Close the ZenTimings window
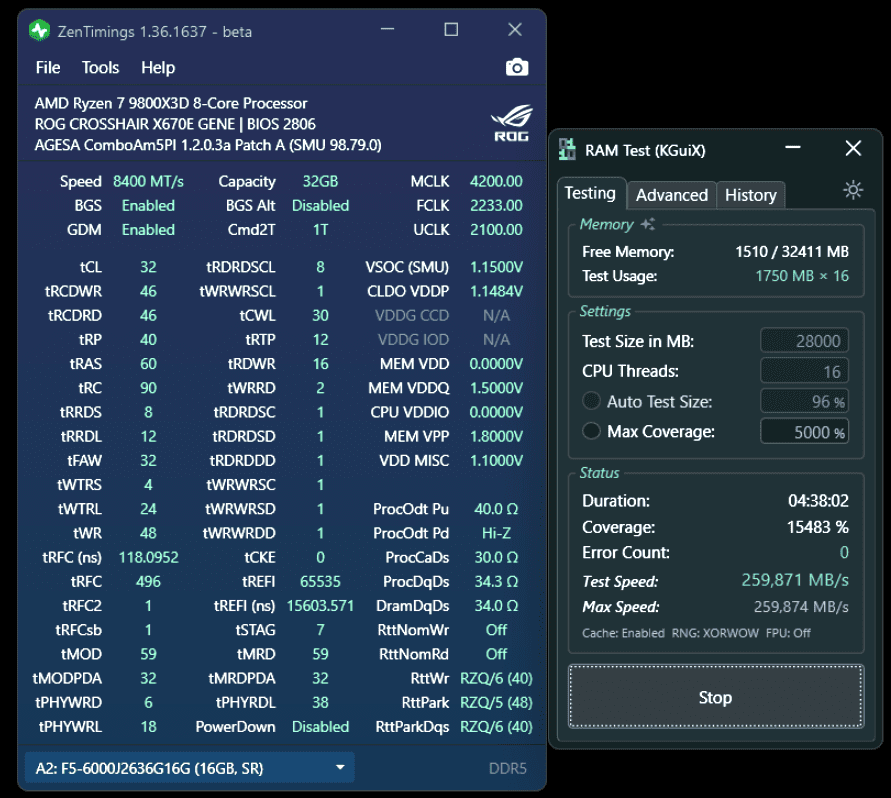Viewport: 891px width, 798px height. click(x=515, y=30)
